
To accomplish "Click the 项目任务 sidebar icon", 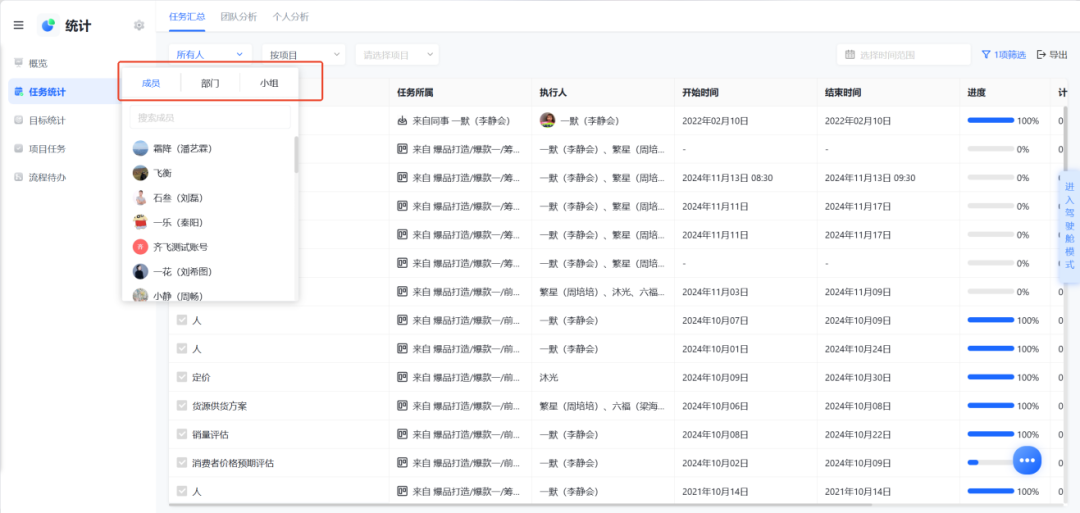I will pyautogui.click(x=19, y=148).
